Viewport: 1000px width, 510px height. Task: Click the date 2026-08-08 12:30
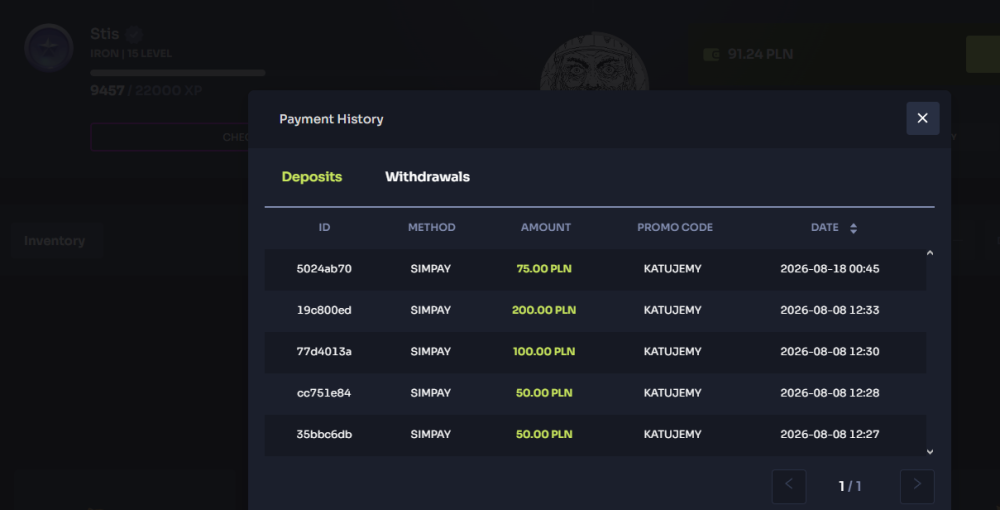(x=830, y=352)
